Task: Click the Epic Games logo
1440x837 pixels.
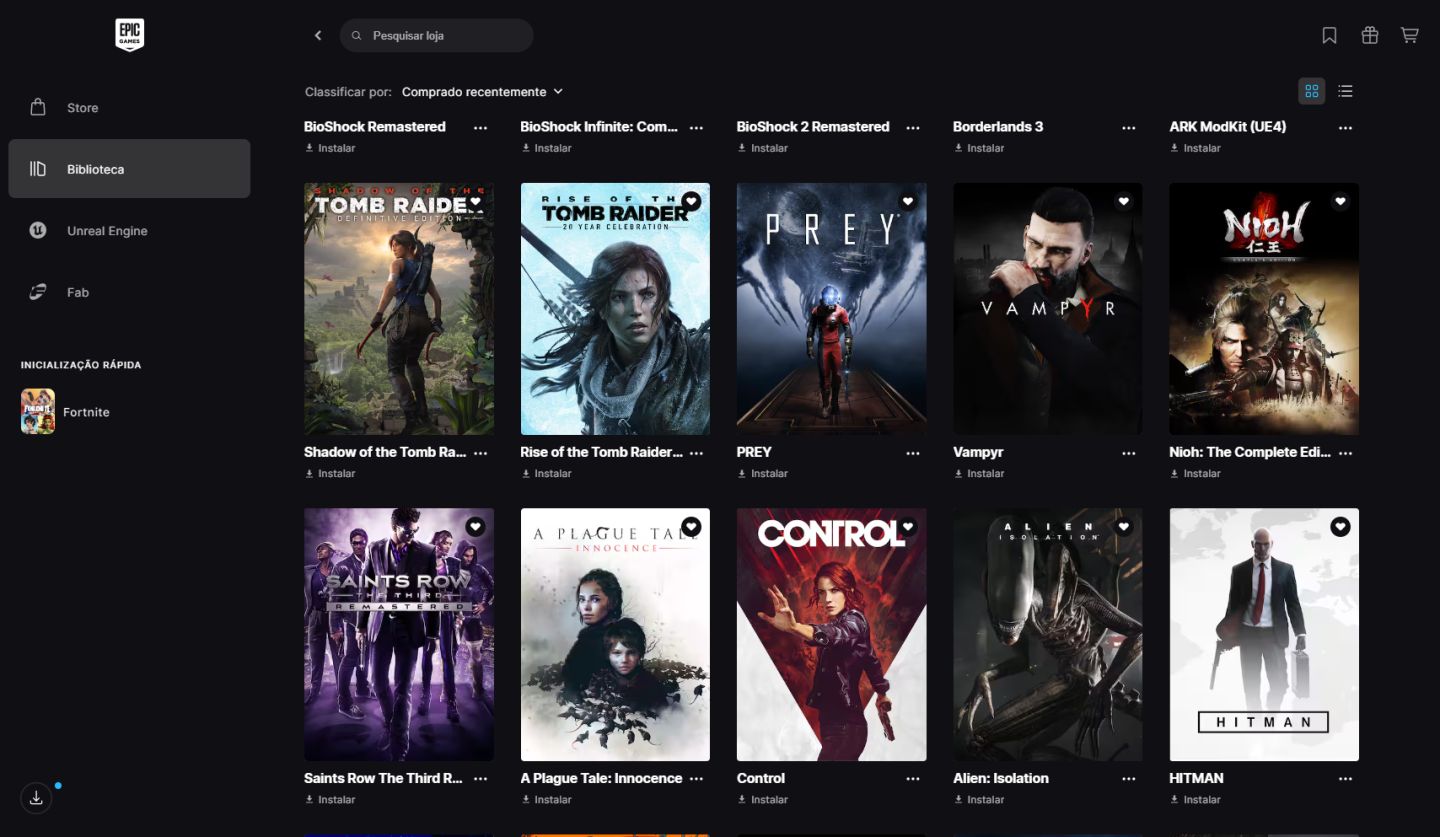Action: pos(130,35)
